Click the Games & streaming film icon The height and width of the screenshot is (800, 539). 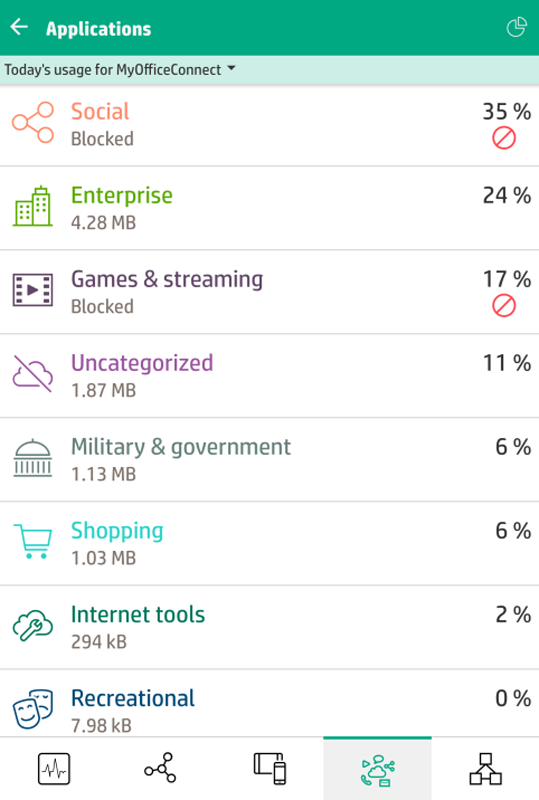(x=33, y=290)
